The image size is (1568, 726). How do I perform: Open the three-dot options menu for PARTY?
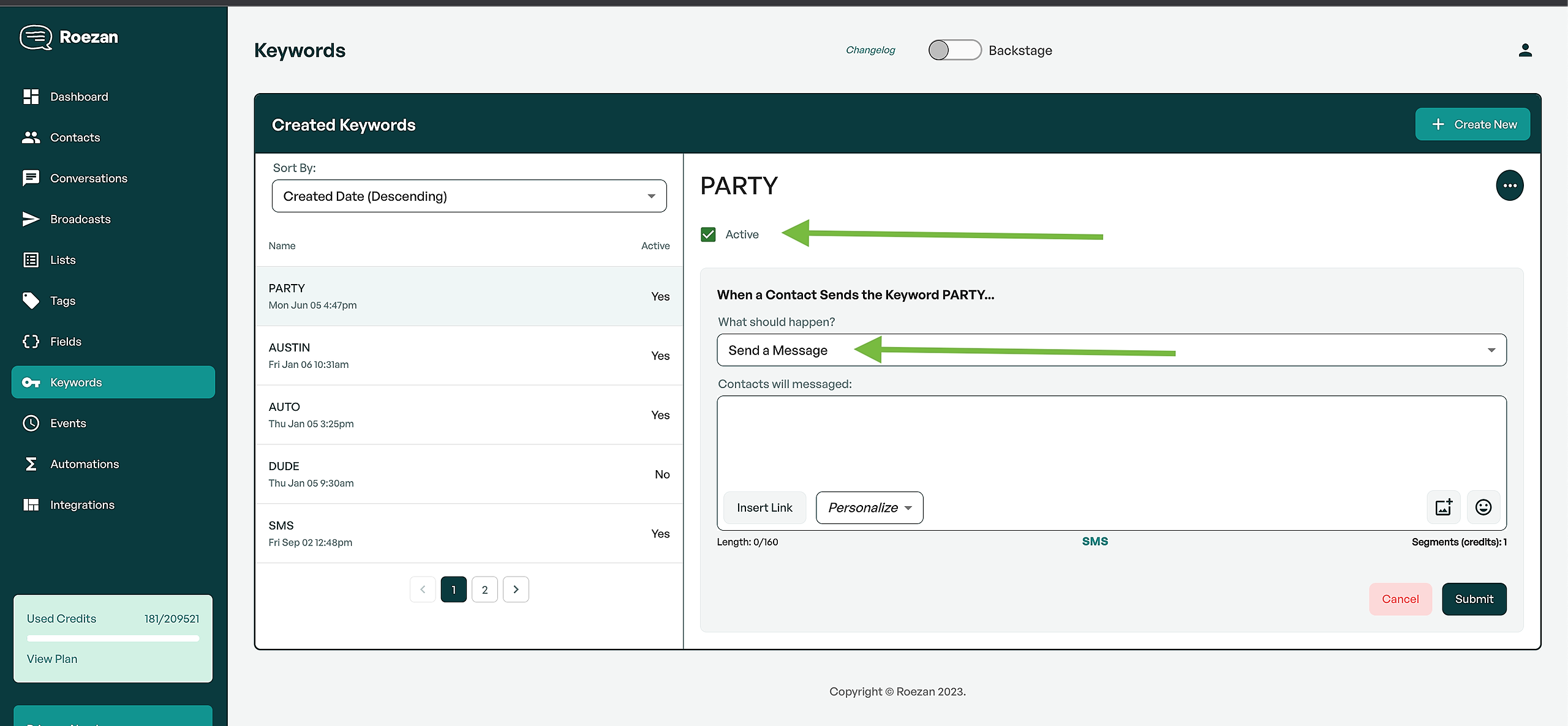point(1509,185)
